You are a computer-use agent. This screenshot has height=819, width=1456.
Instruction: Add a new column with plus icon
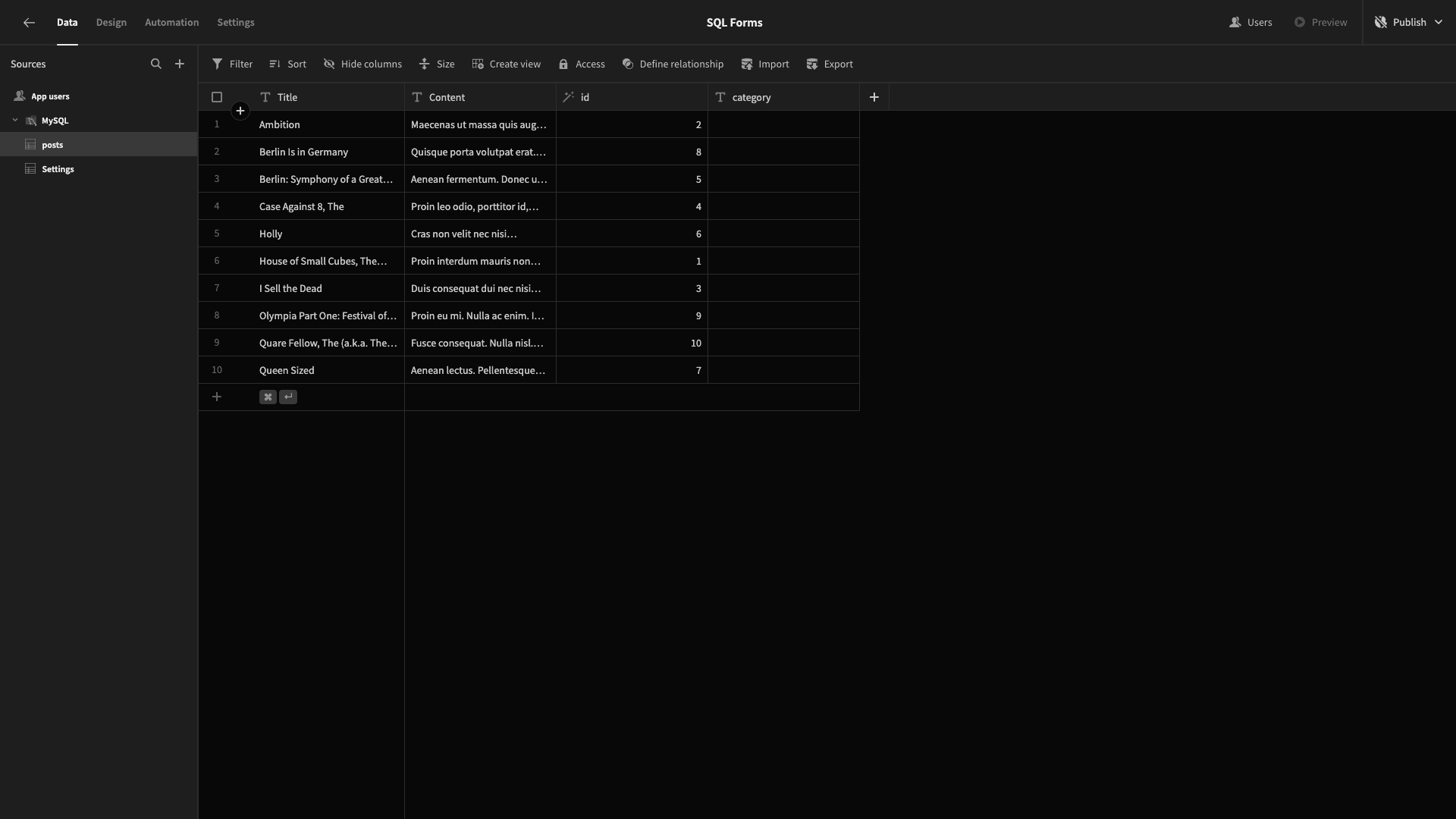(874, 97)
